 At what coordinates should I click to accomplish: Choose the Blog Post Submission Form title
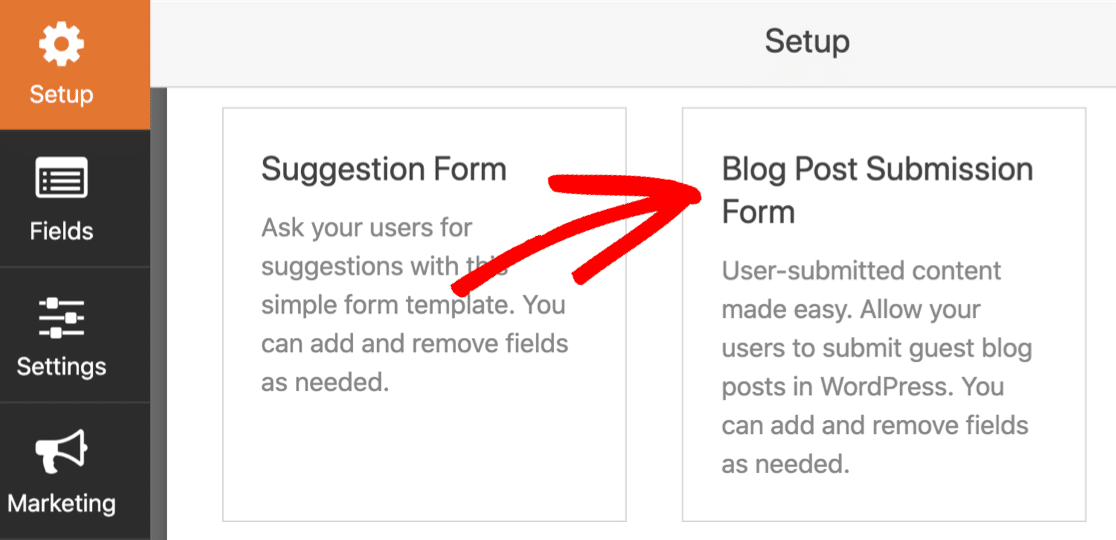point(877,191)
